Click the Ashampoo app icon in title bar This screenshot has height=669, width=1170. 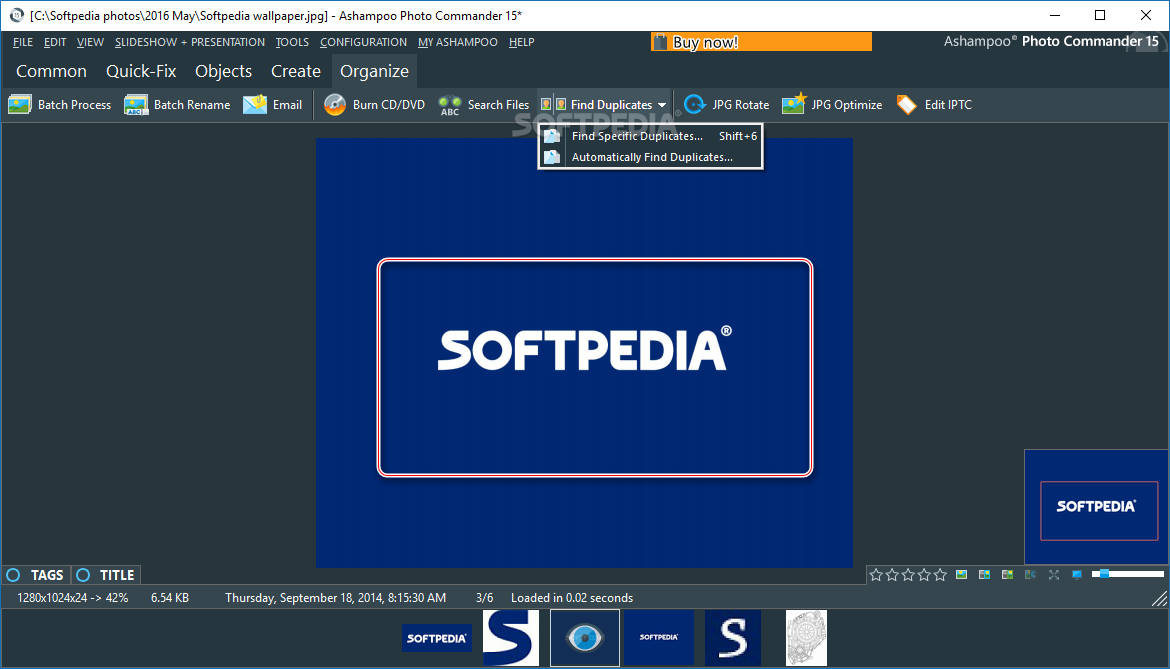click(16, 15)
